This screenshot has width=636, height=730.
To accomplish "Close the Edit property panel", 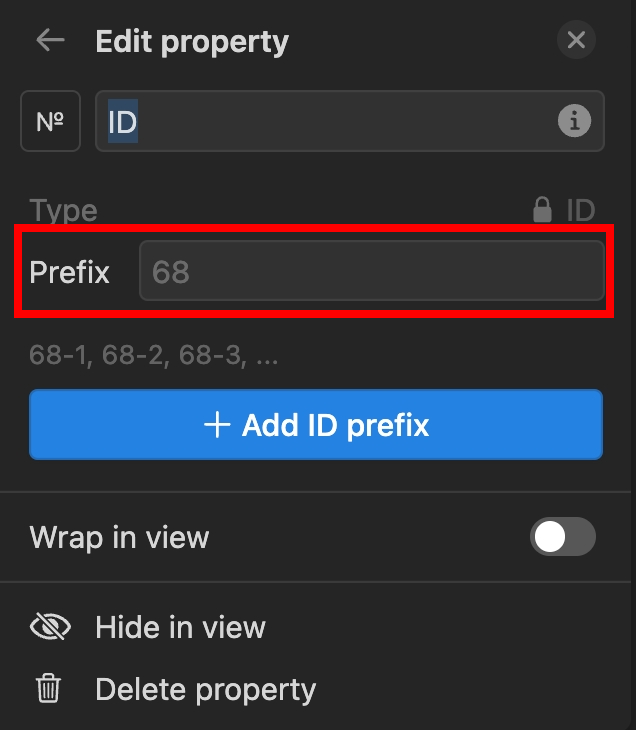I will click(576, 41).
